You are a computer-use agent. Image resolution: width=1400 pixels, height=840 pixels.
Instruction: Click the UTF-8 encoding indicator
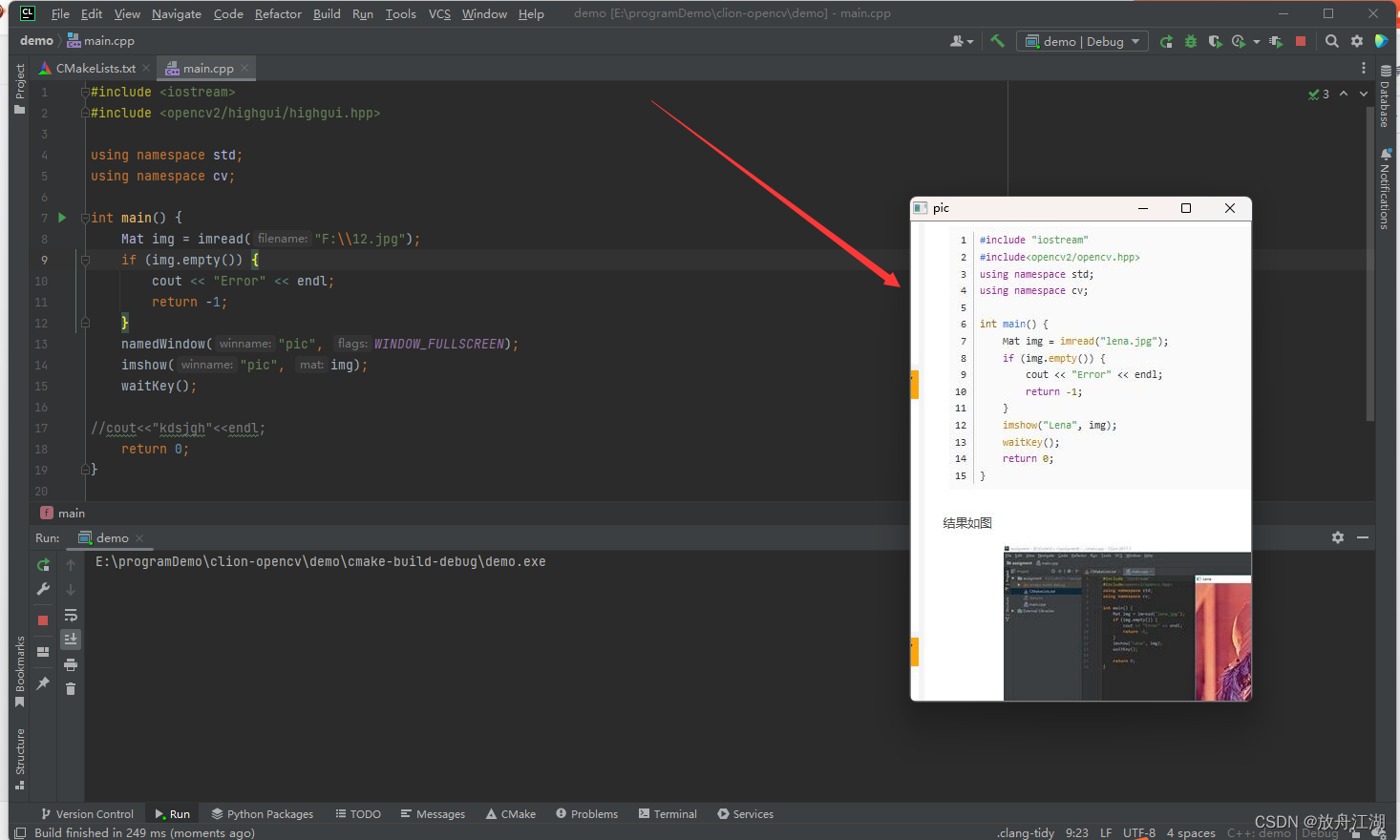[x=1138, y=832]
